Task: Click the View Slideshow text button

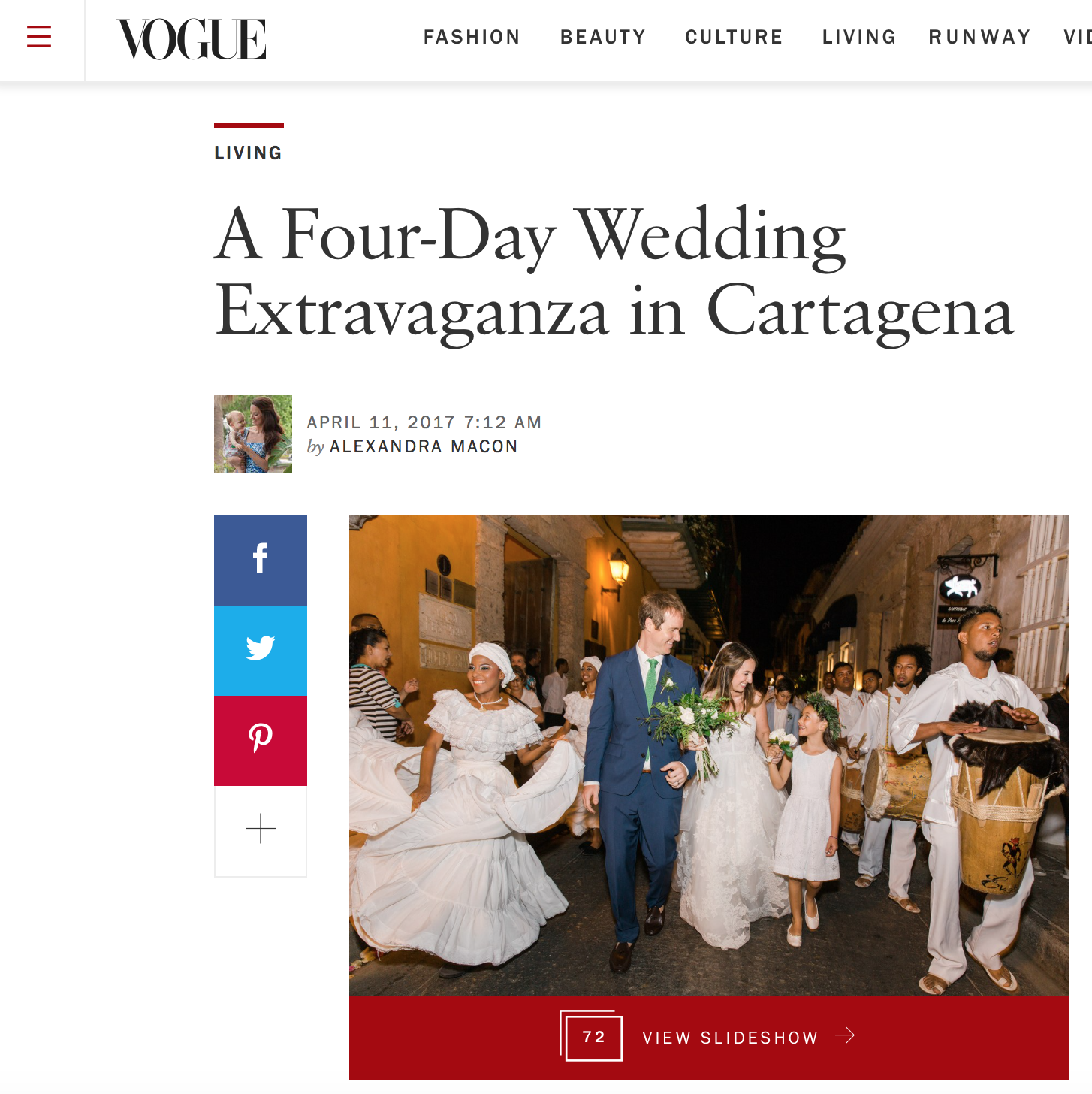Action: click(x=730, y=1038)
